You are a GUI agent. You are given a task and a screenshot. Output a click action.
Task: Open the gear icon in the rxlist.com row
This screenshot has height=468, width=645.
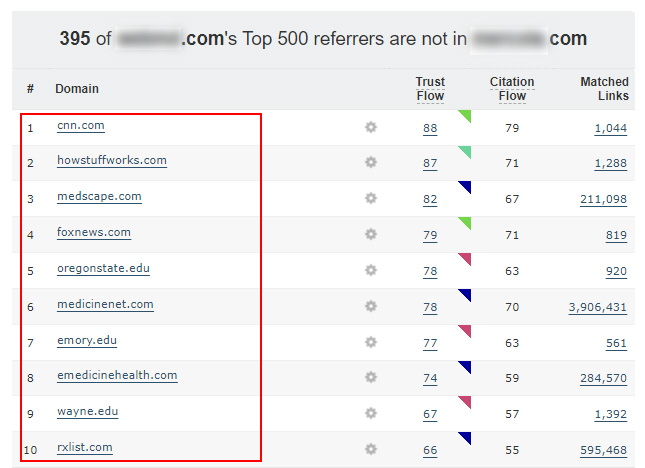coord(371,449)
